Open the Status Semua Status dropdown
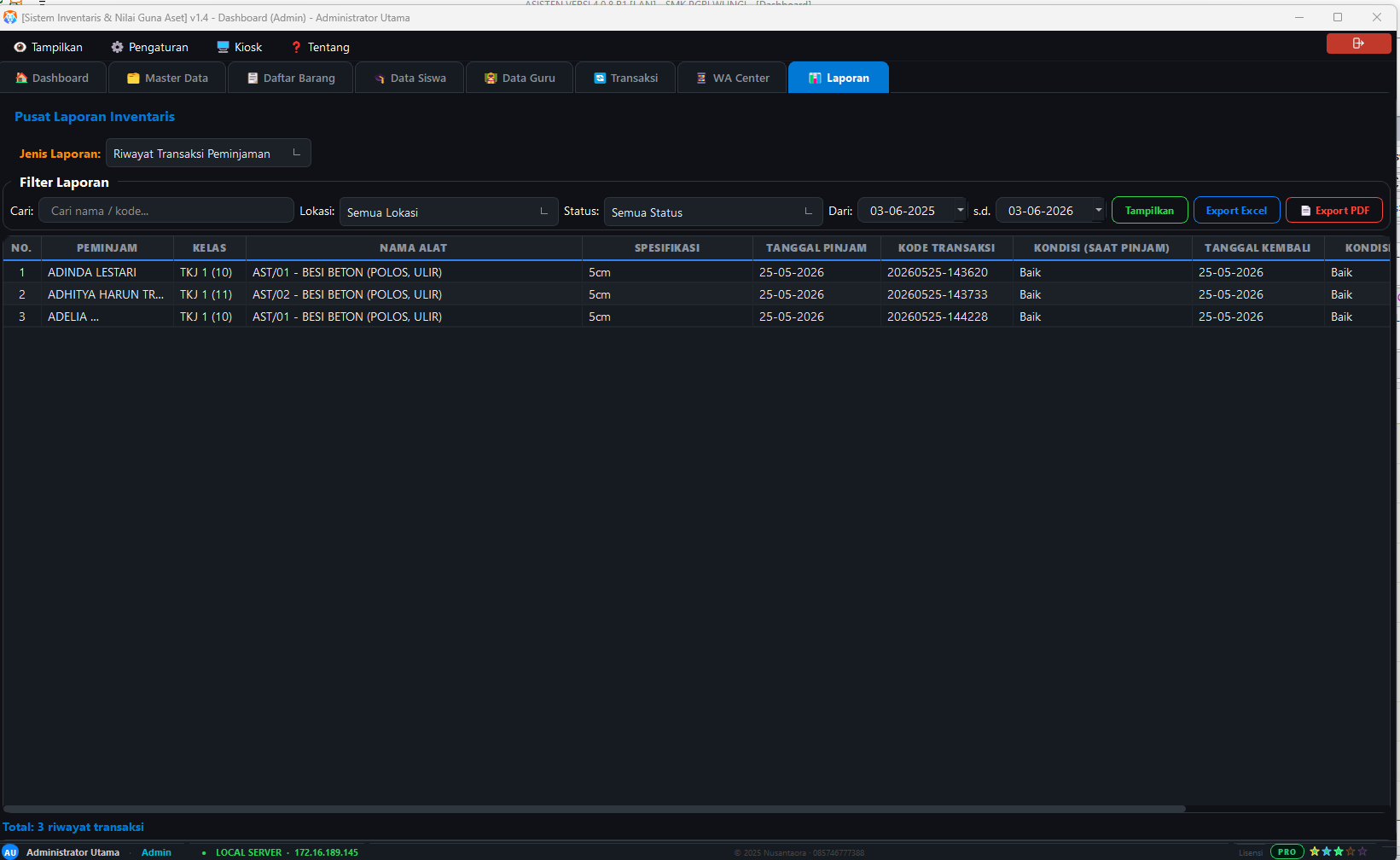Viewport: 1400px width, 860px height. coord(713,212)
